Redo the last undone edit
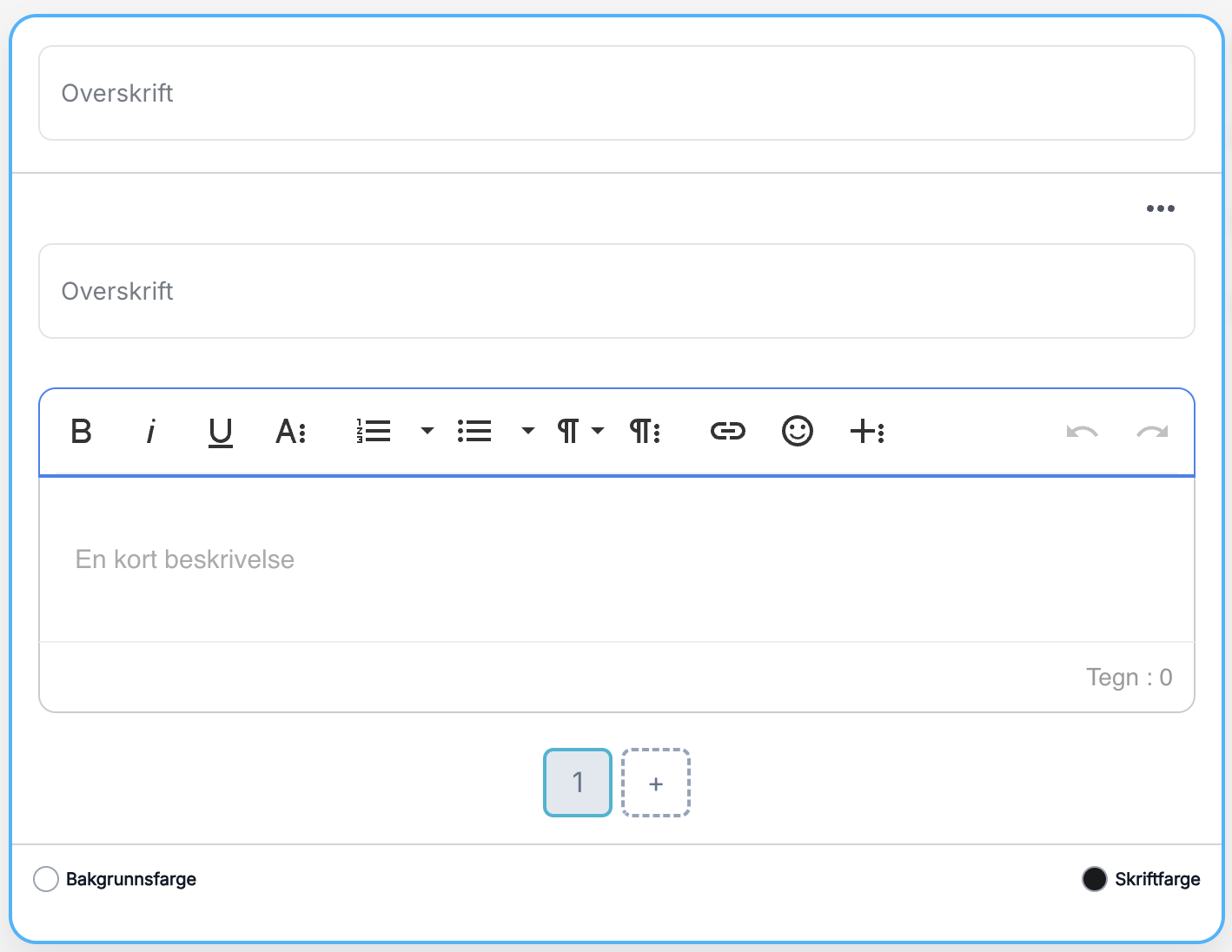The width and height of the screenshot is (1232, 952). coord(1152,432)
